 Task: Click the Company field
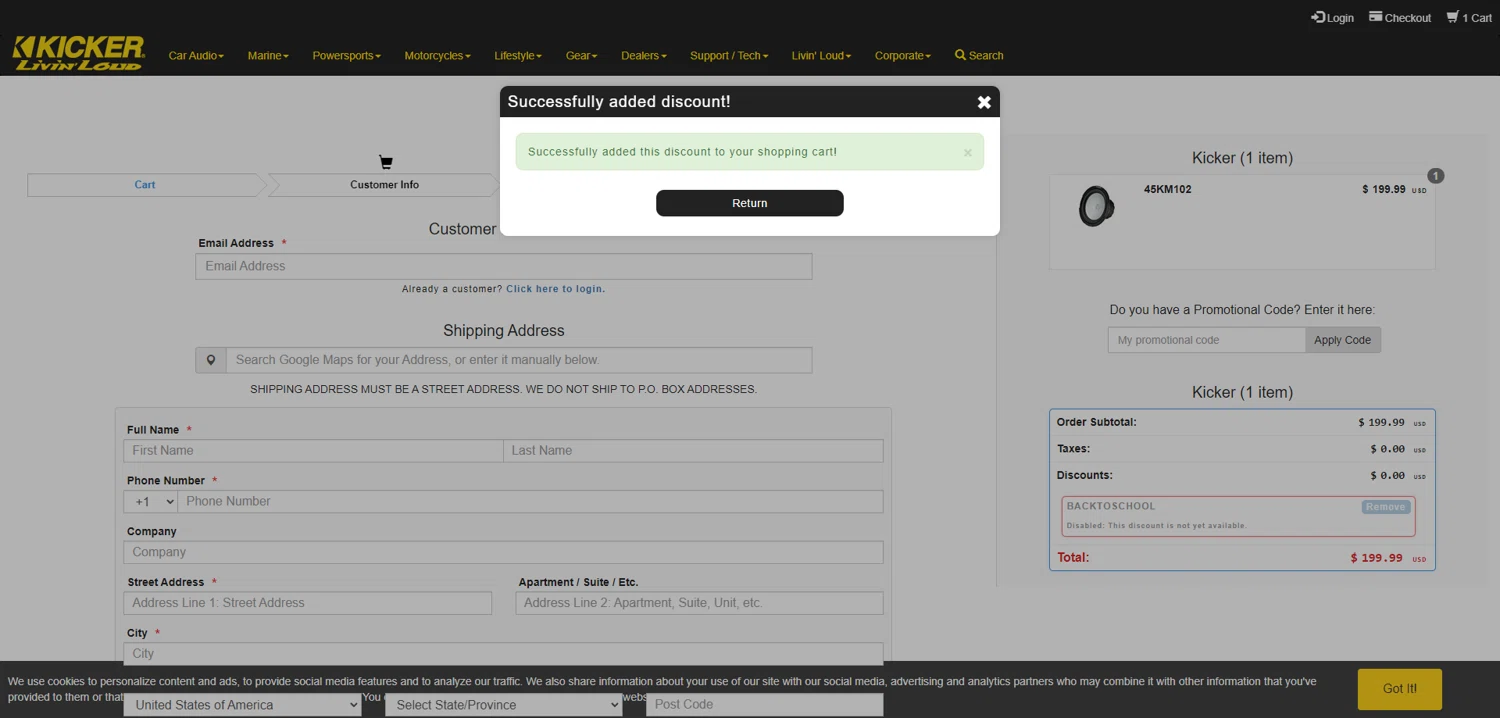tap(503, 552)
